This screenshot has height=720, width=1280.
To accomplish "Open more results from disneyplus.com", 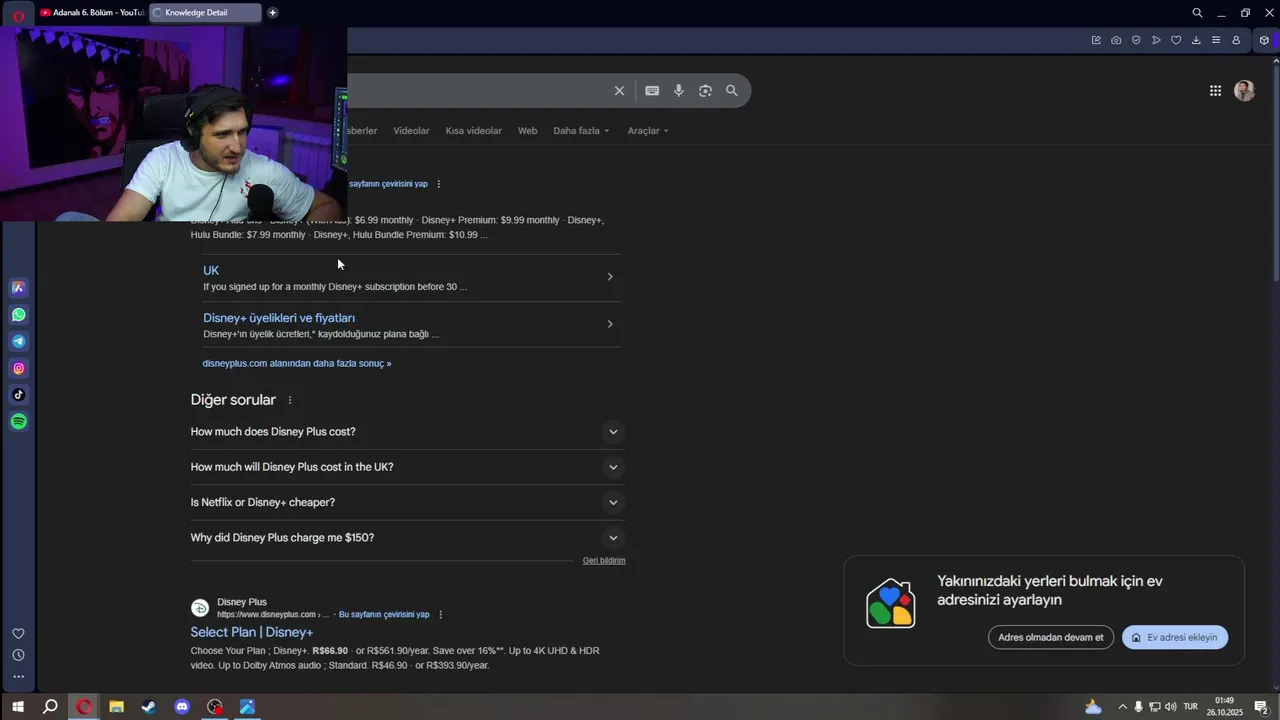I will [x=297, y=364].
